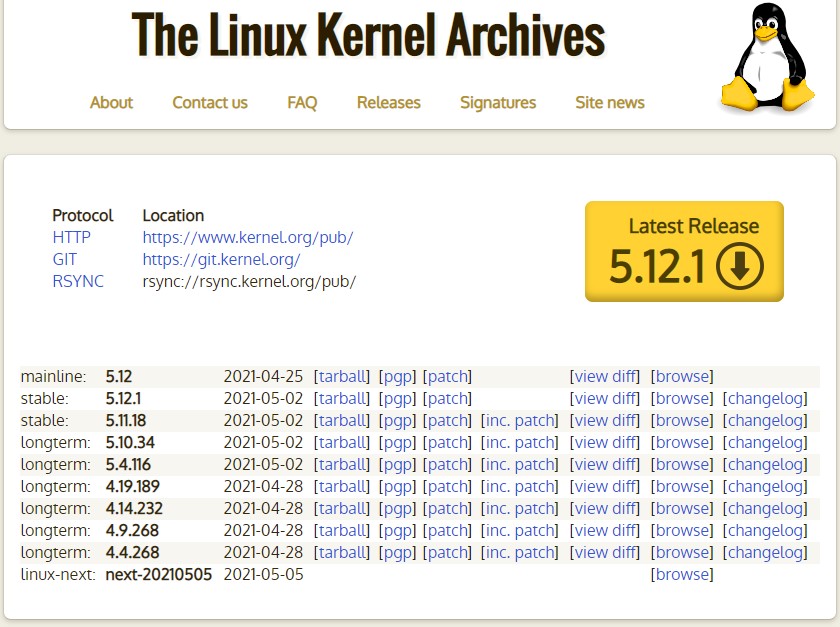This screenshot has height=627, width=840.
Task: Open the Contact us page
Action: 210,102
